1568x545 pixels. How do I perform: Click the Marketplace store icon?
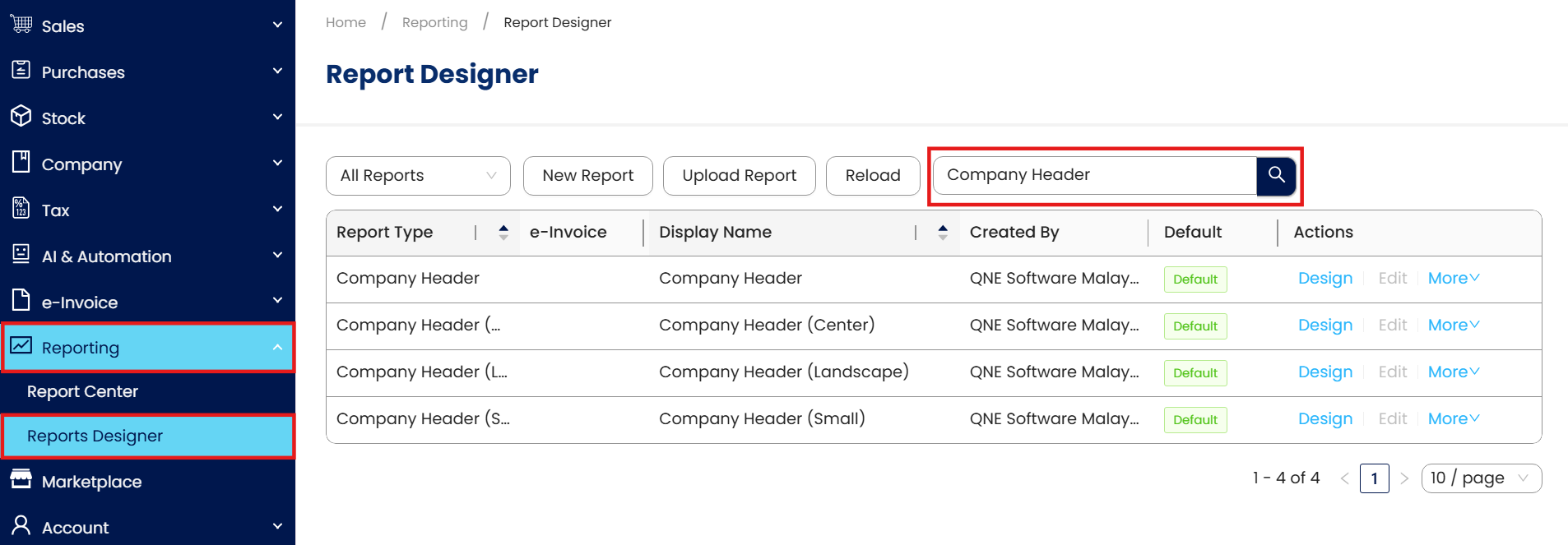tap(21, 480)
